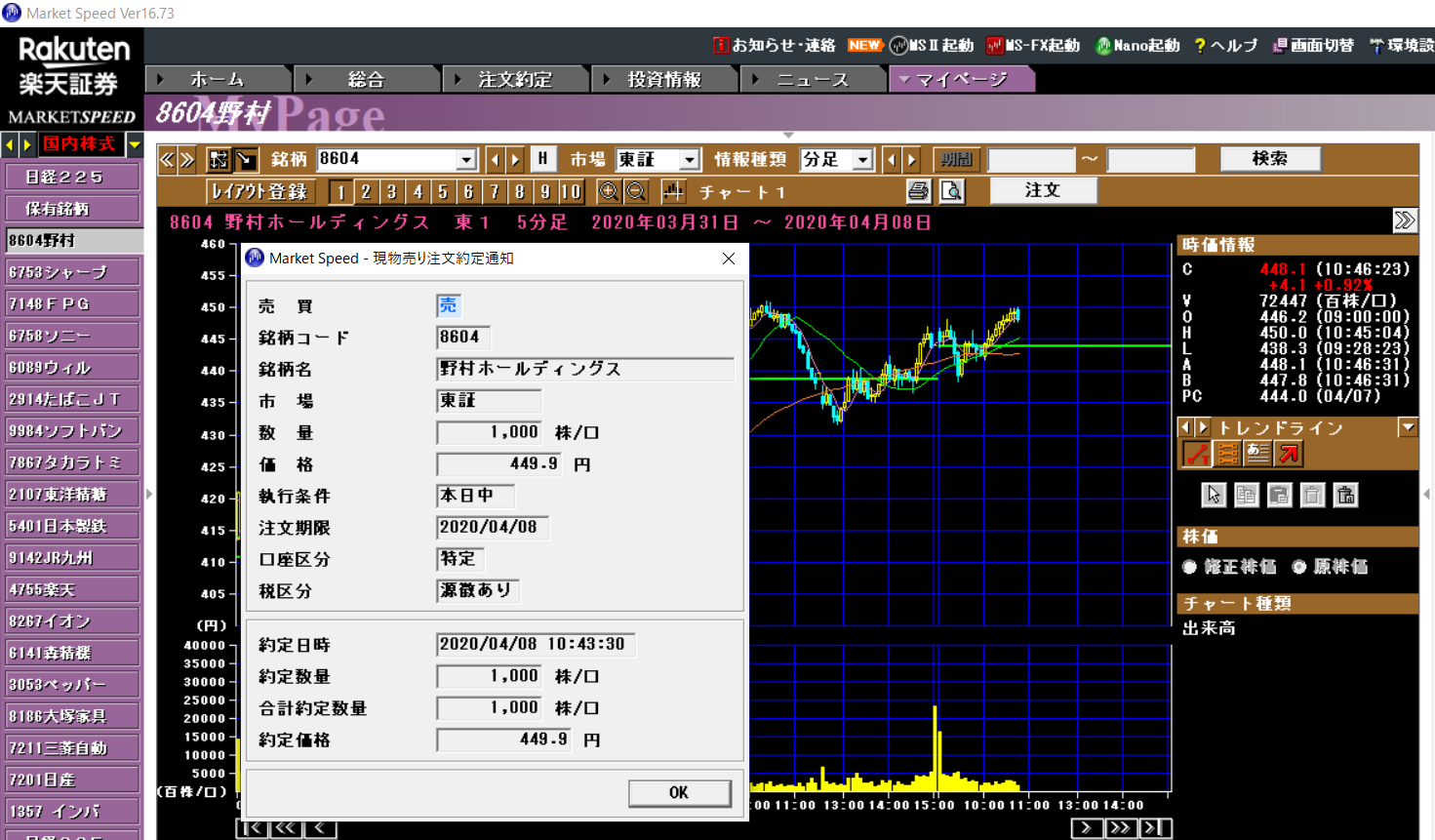Open the print preview icon
Screen dimensions: 1435x840
click(951, 191)
